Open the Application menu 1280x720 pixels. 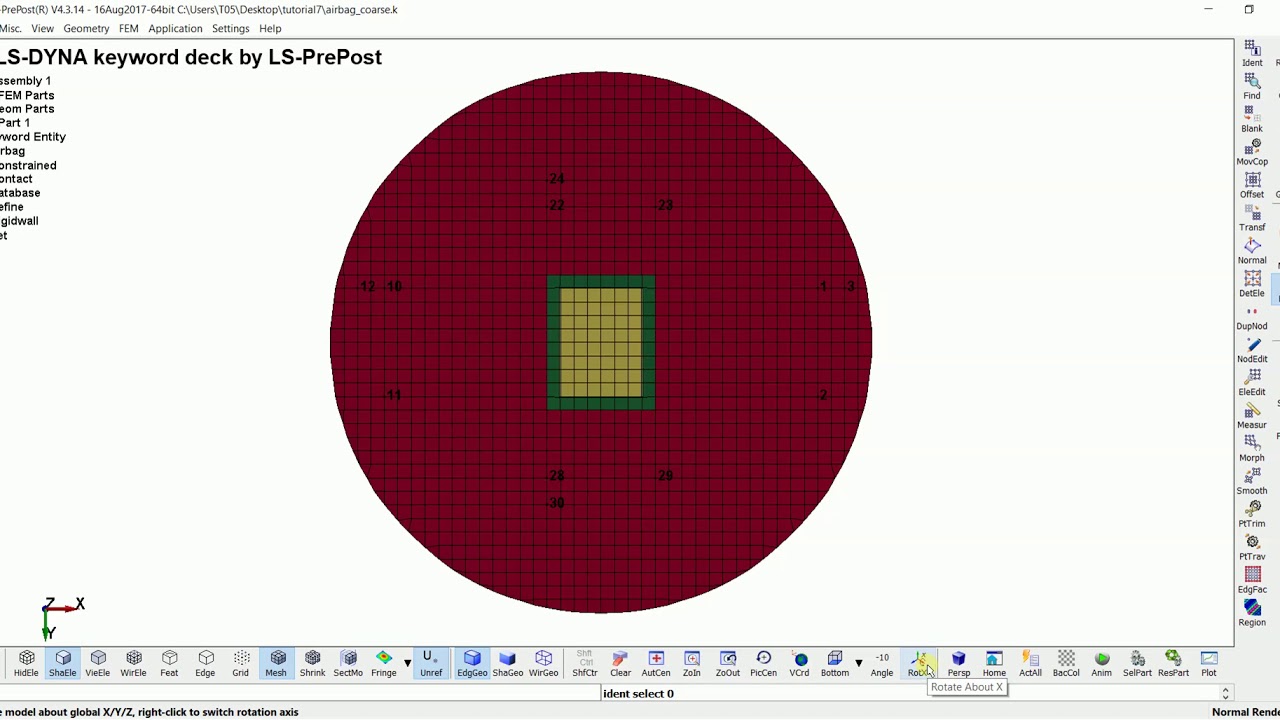175,28
